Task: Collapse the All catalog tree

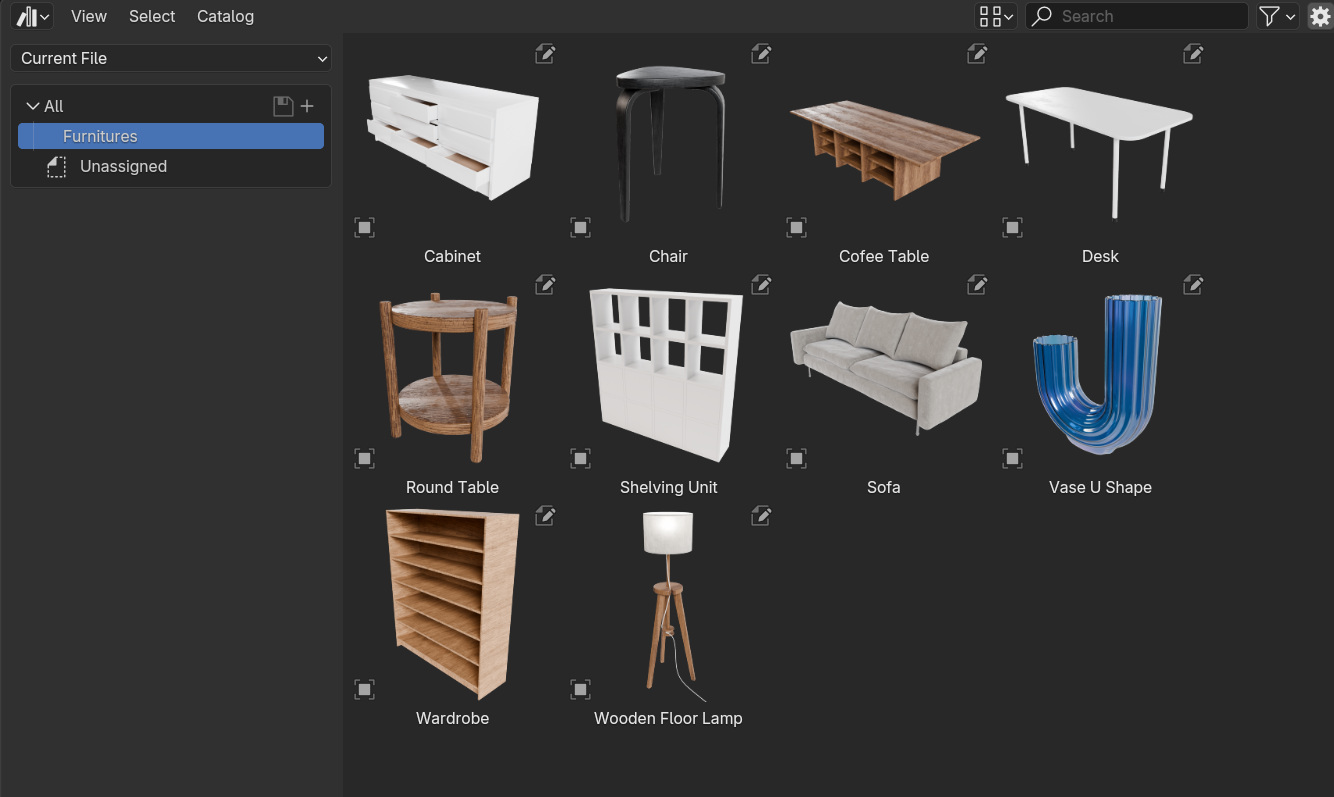Action: tap(33, 106)
